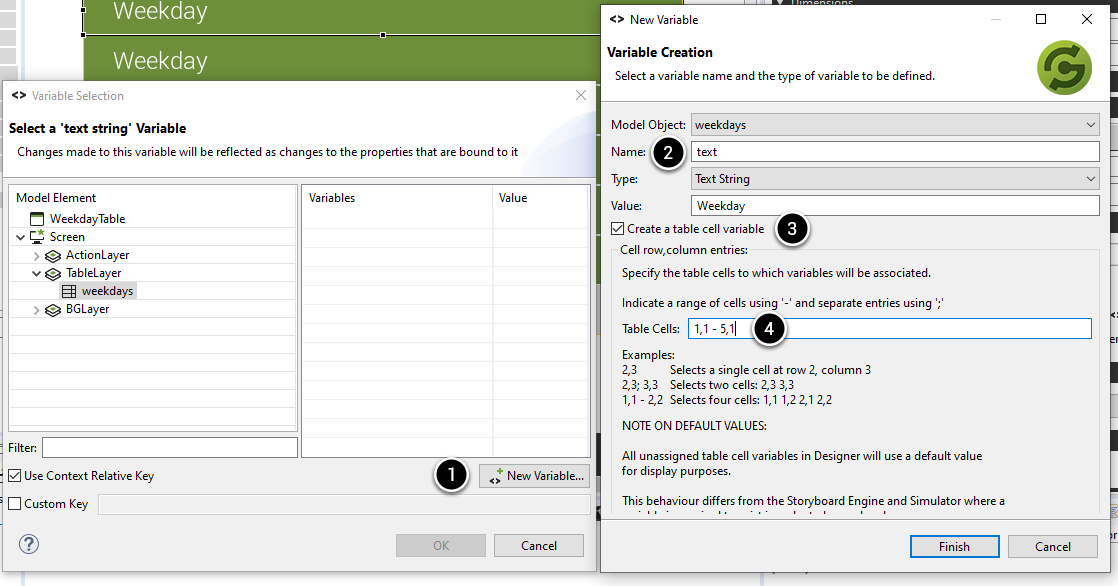1118x586 pixels.
Task: Enable the Custom Key checkbox
Action: tap(16, 503)
